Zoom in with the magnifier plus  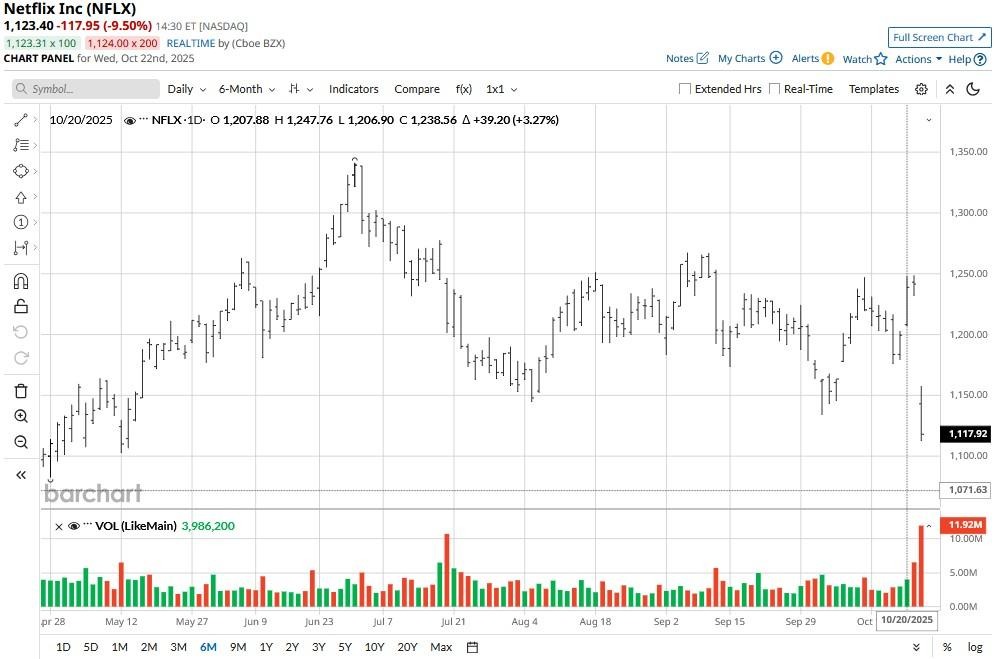[x=20, y=416]
